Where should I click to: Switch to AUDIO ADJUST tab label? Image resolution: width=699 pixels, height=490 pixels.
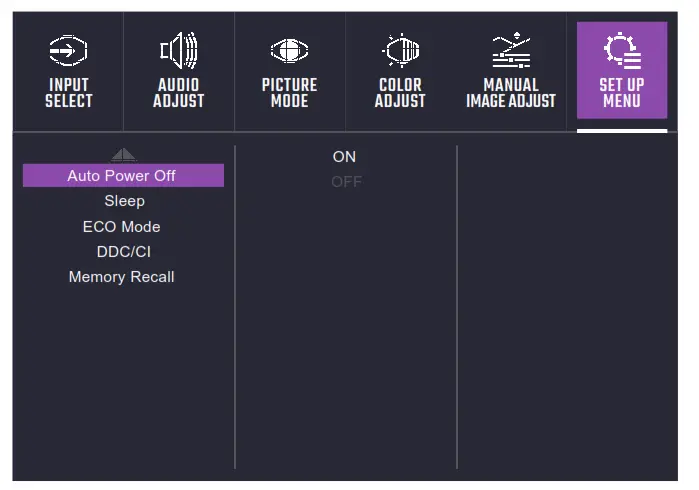[179, 93]
